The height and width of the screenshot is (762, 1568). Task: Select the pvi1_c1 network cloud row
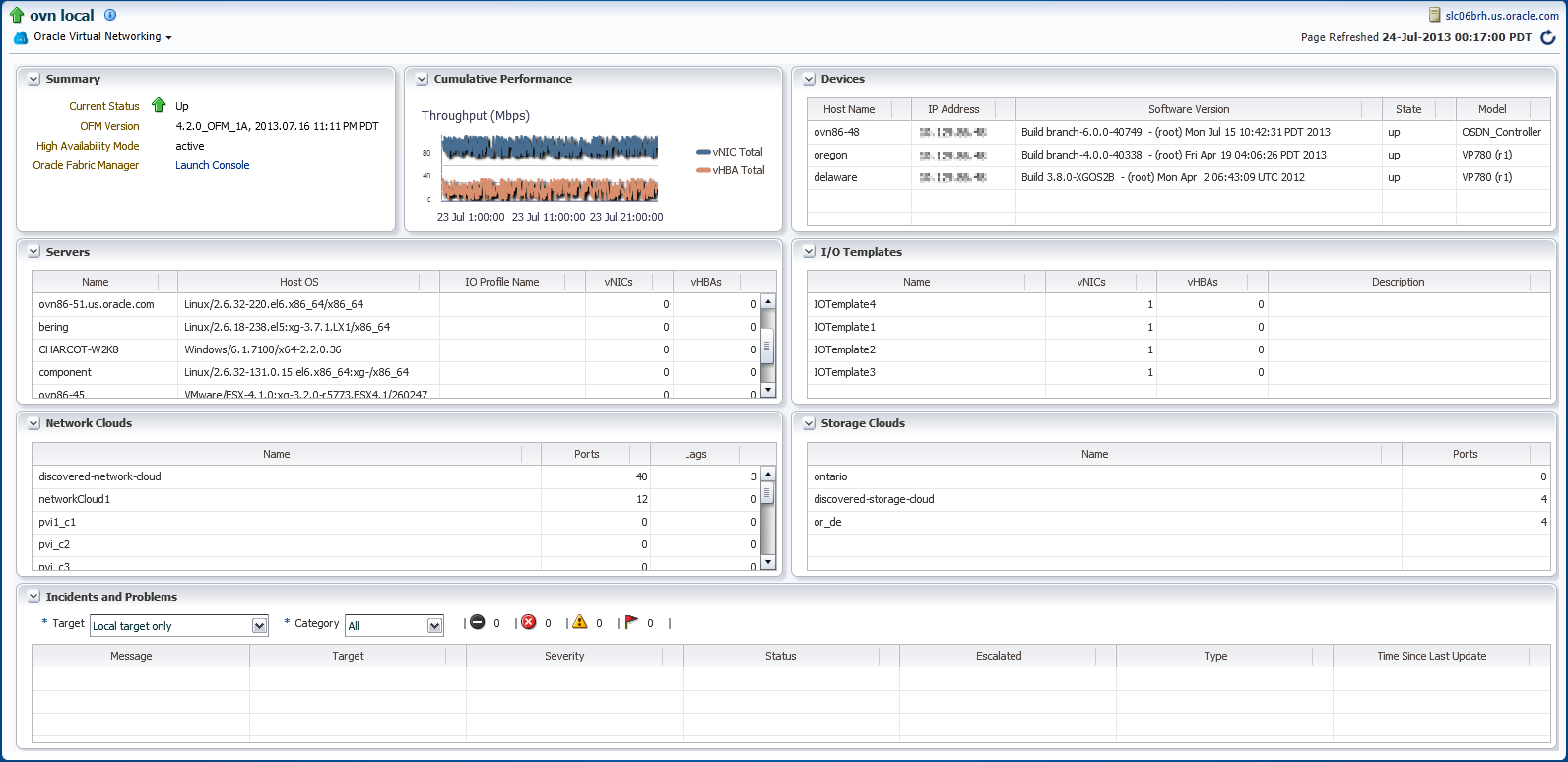[397, 522]
